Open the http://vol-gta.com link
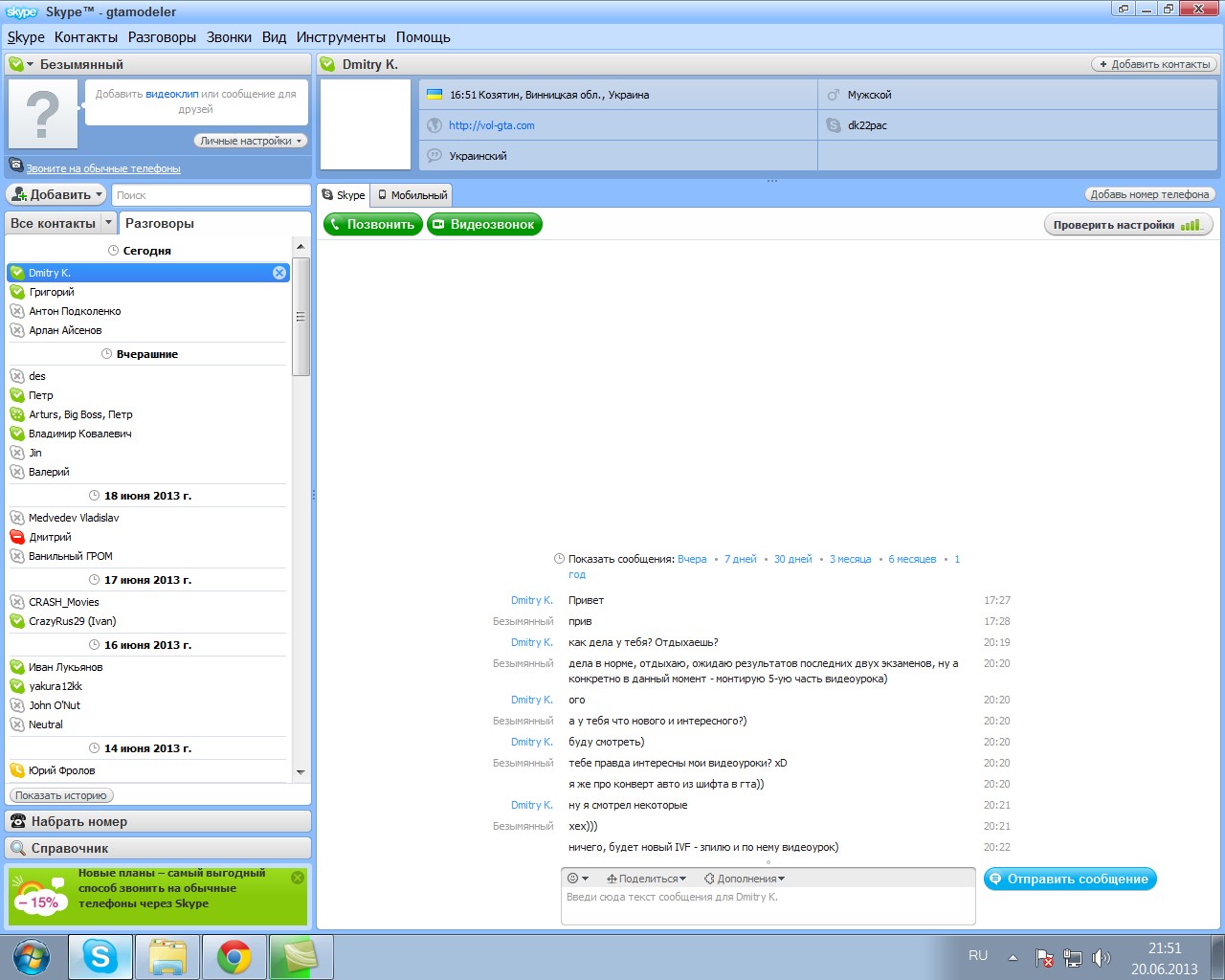Image resolution: width=1225 pixels, height=980 pixels. 492,125
